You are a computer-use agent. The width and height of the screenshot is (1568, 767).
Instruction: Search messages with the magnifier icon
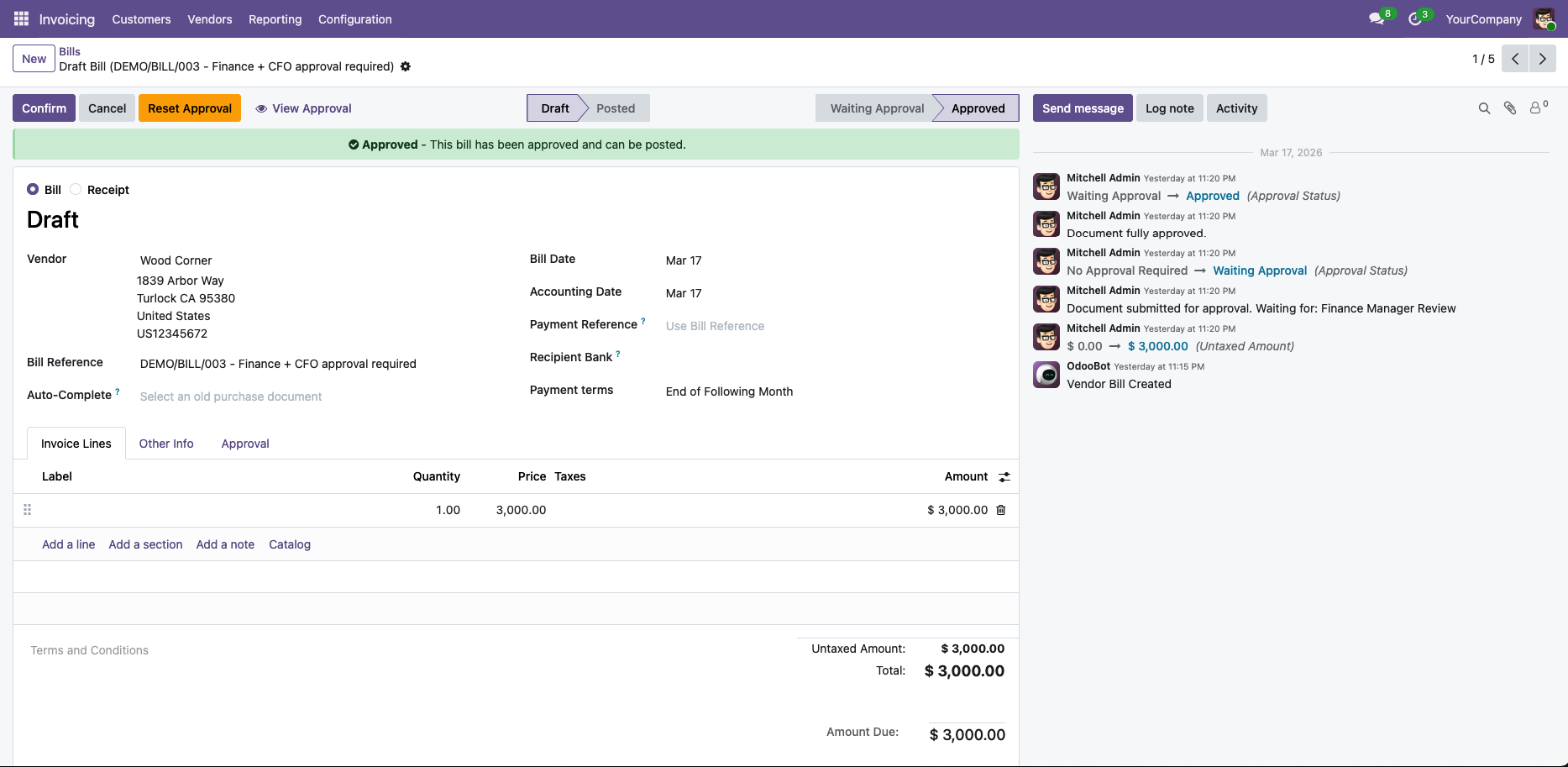coord(1484,108)
